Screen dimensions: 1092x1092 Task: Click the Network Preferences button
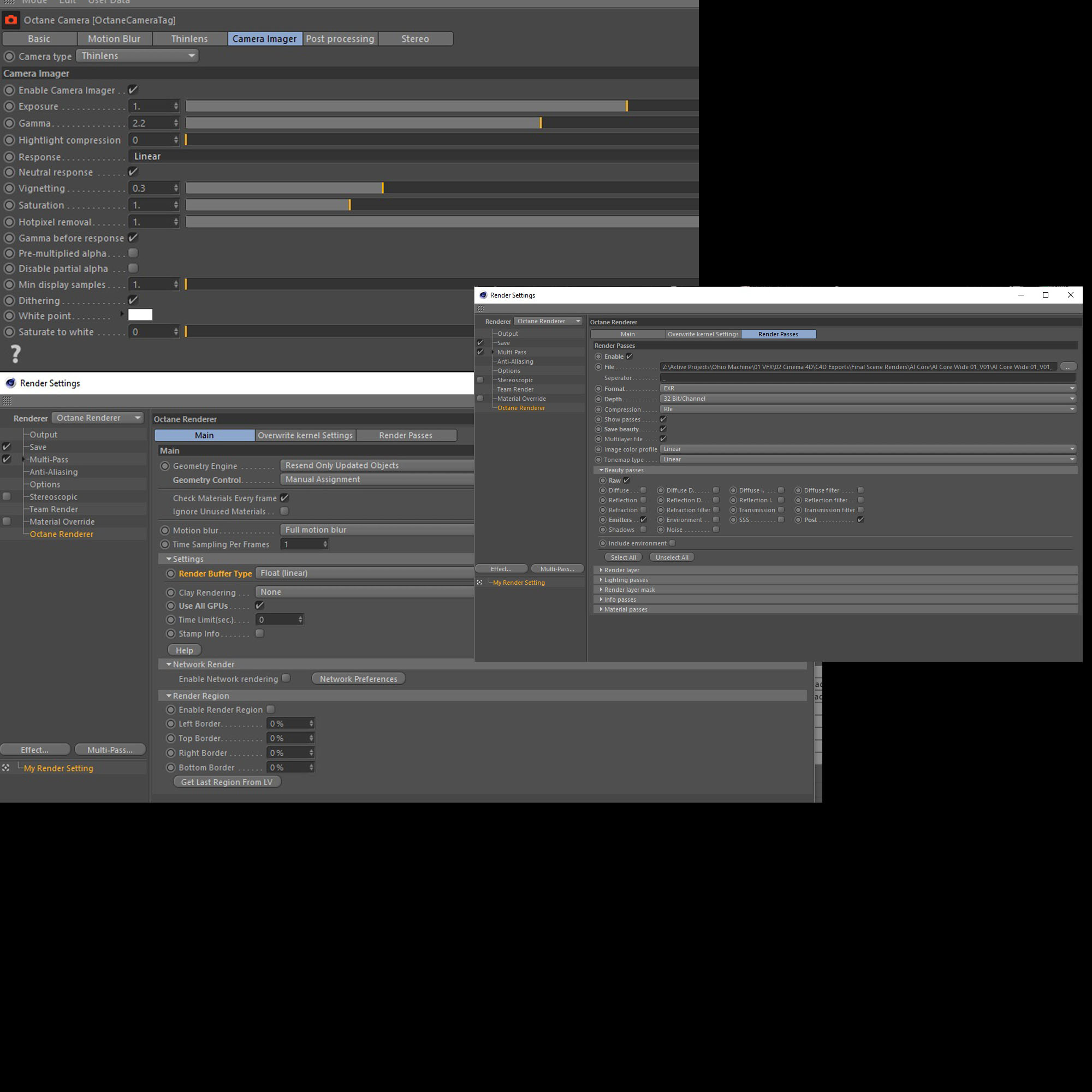click(x=358, y=679)
